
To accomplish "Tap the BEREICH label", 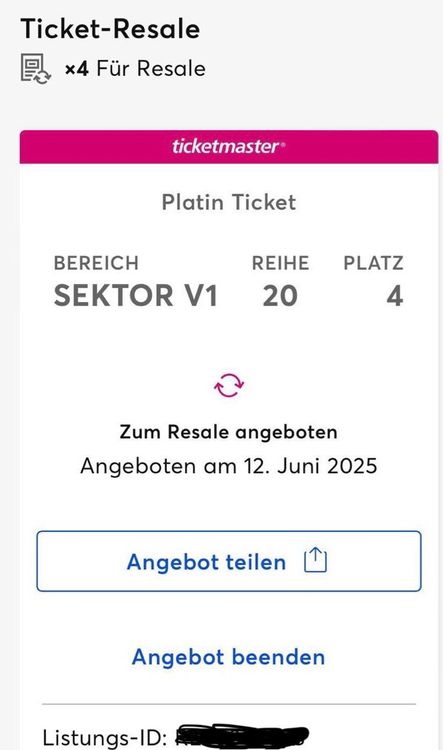I will (96, 263).
